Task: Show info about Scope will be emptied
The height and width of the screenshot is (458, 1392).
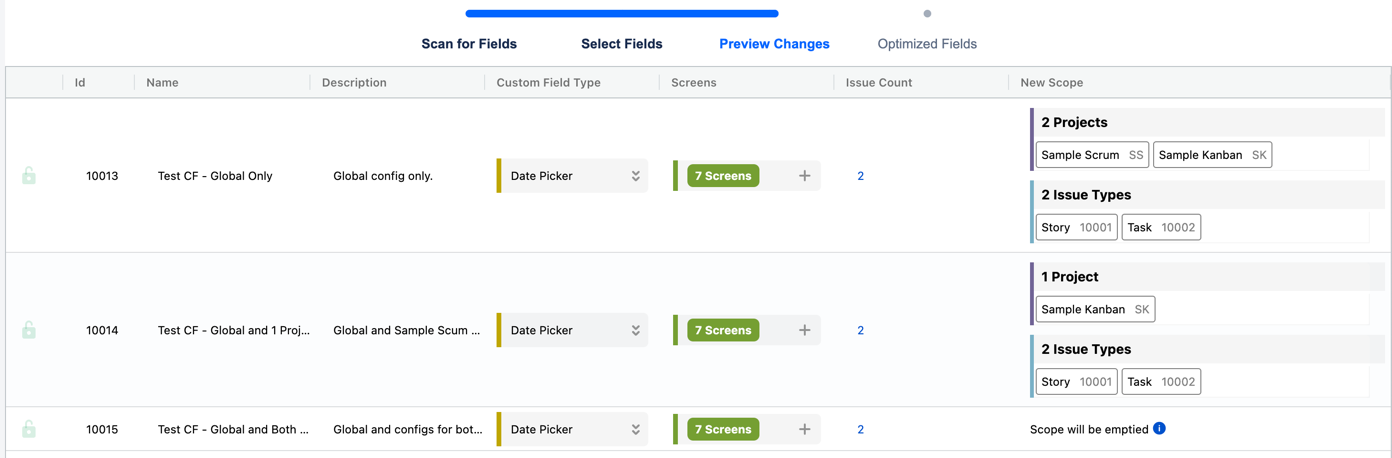Action: (x=1159, y=428)
